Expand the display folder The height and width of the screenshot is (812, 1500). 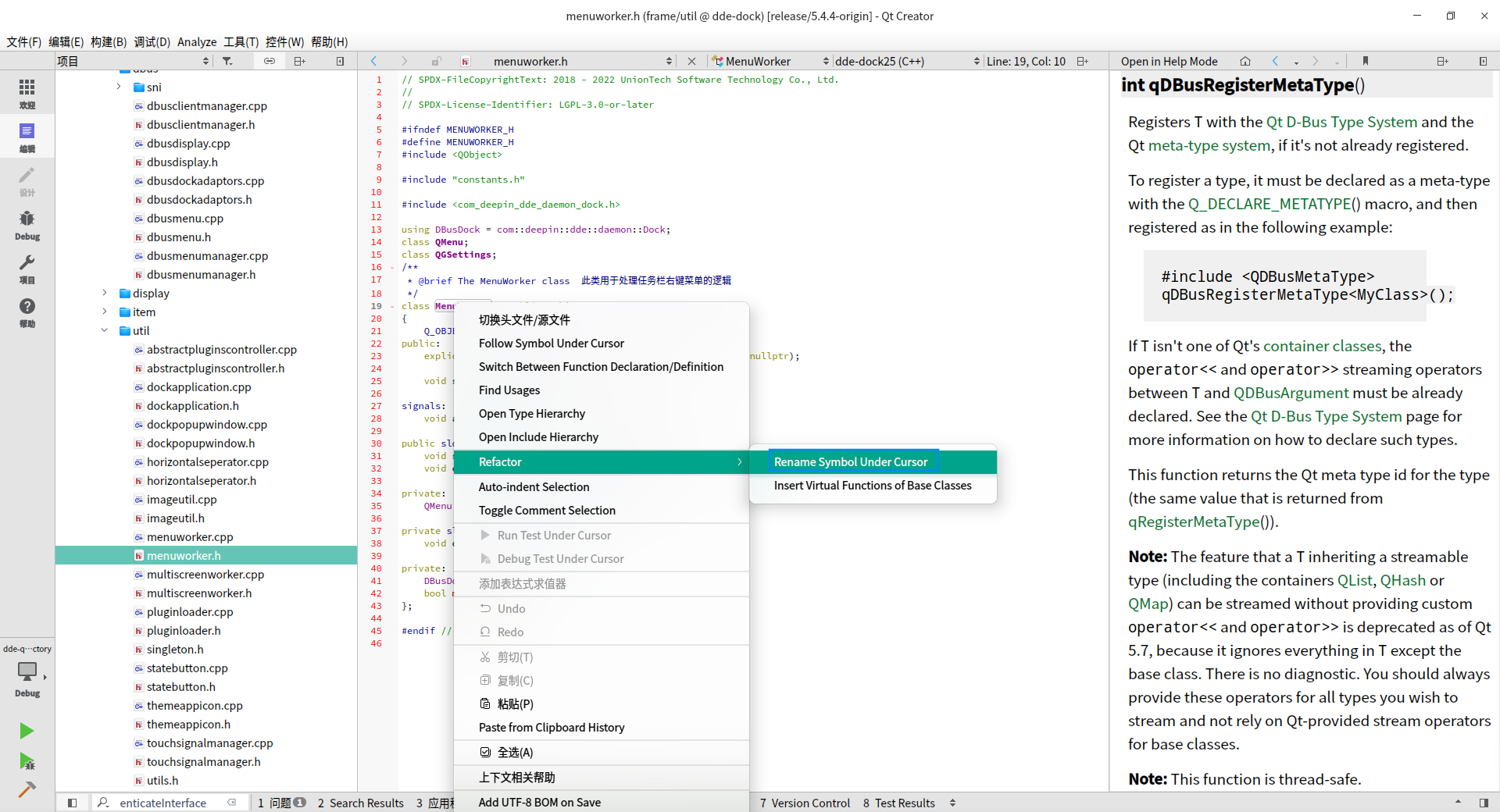105,294
